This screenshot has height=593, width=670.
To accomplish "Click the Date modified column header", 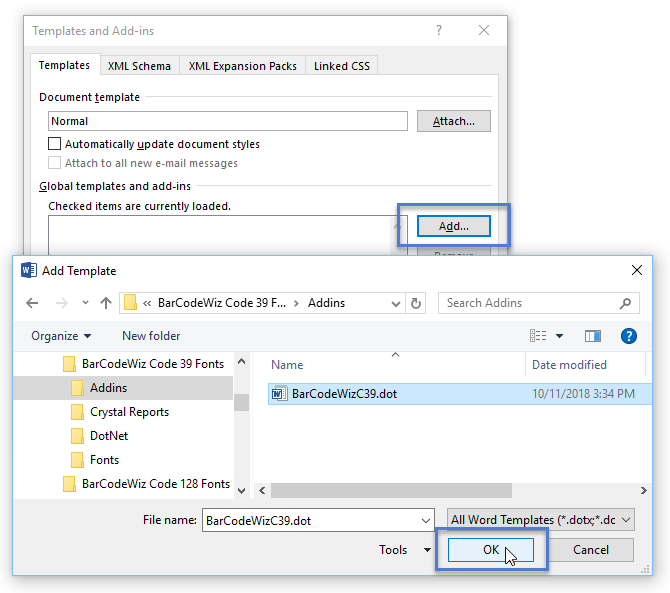I will (569, 365).
